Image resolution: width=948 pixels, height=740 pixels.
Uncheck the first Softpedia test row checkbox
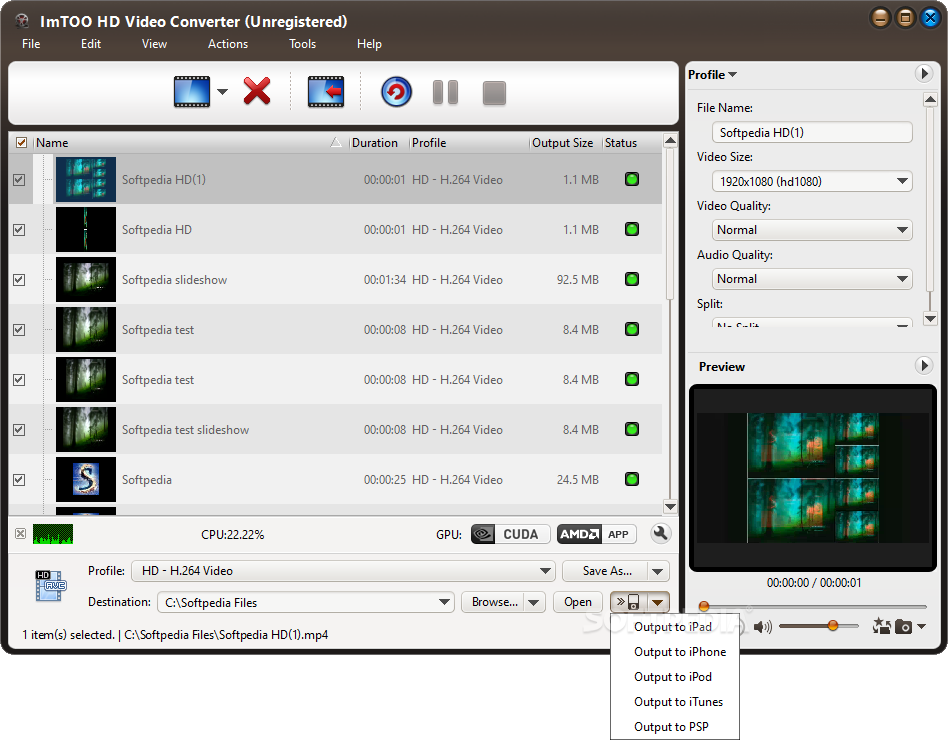click(19, 329)
